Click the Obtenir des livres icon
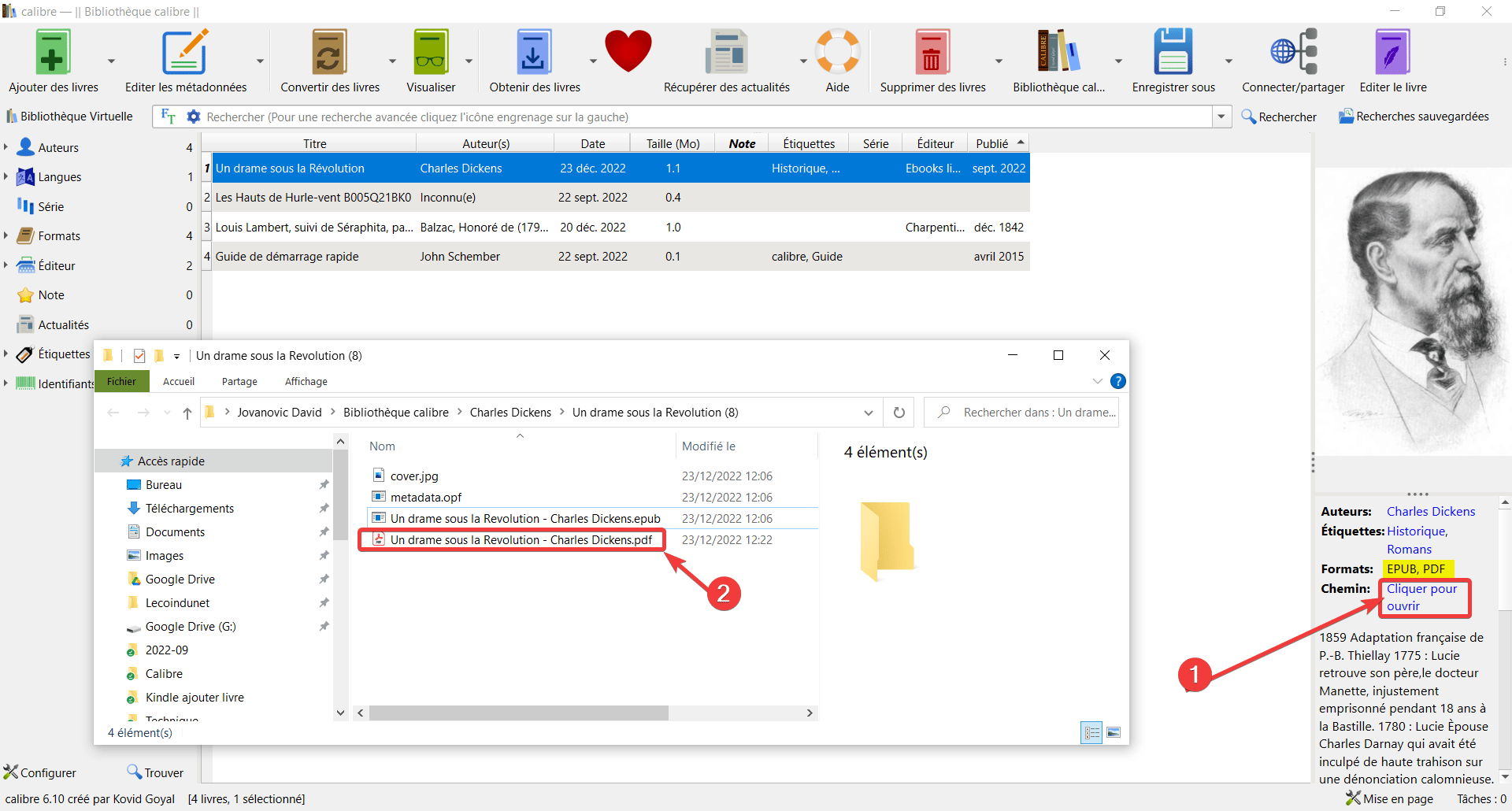Image resolution: width=1512 pixels, height=811 pixels. tap(534, 52)
